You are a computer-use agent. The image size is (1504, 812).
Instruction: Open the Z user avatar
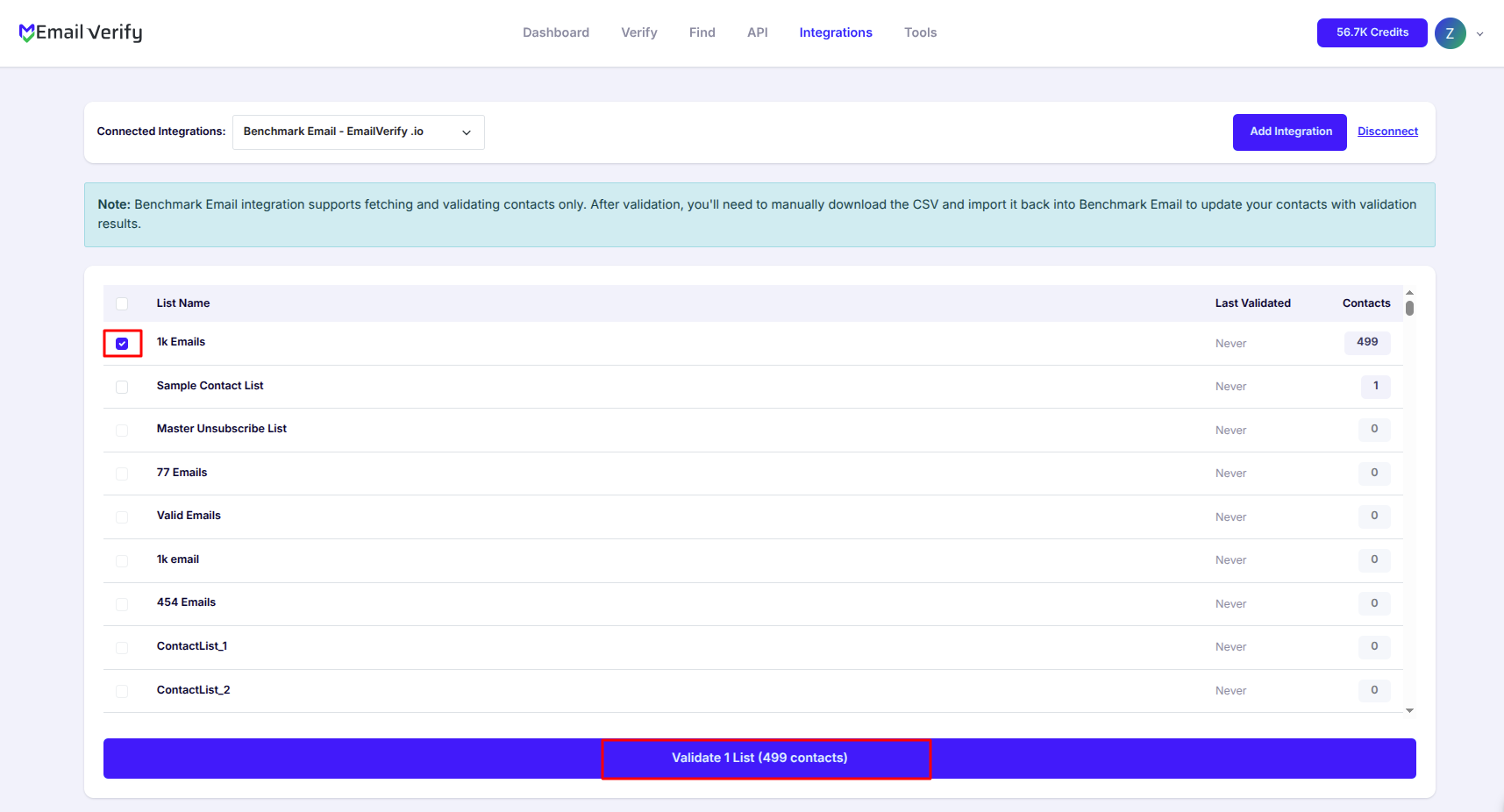coord(1450,33)
